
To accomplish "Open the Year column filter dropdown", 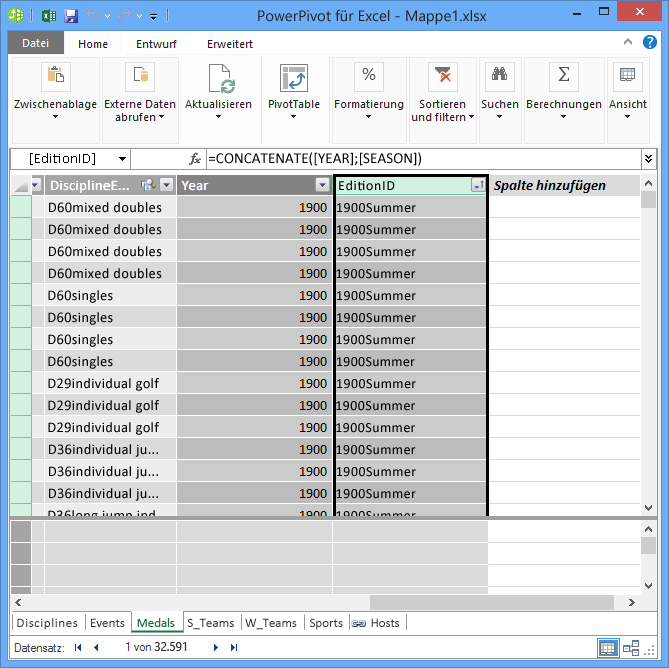I will pos(323,185).
